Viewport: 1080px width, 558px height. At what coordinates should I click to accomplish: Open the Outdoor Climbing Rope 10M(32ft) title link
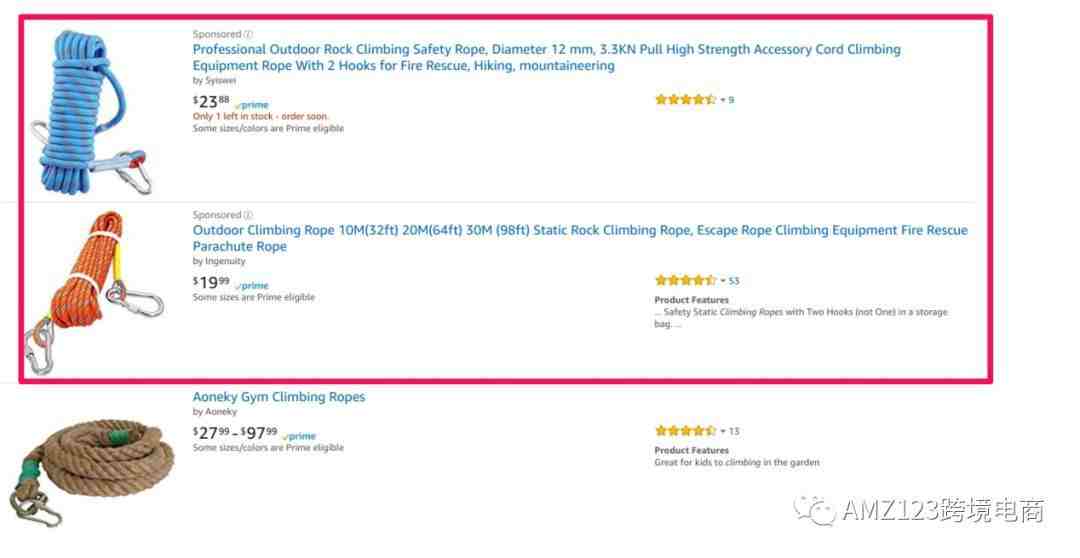(580, 238)
